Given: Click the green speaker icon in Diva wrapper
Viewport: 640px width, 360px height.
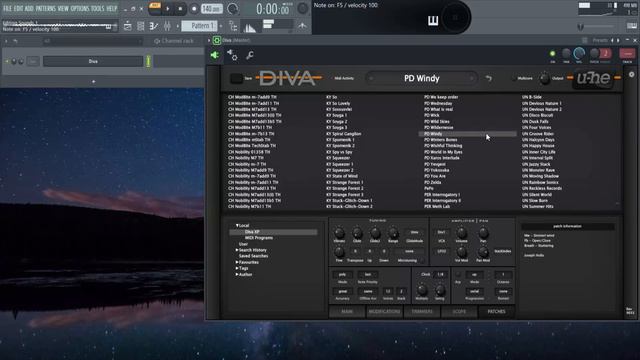Looking at the screenshot, I should tap(215, 55).
